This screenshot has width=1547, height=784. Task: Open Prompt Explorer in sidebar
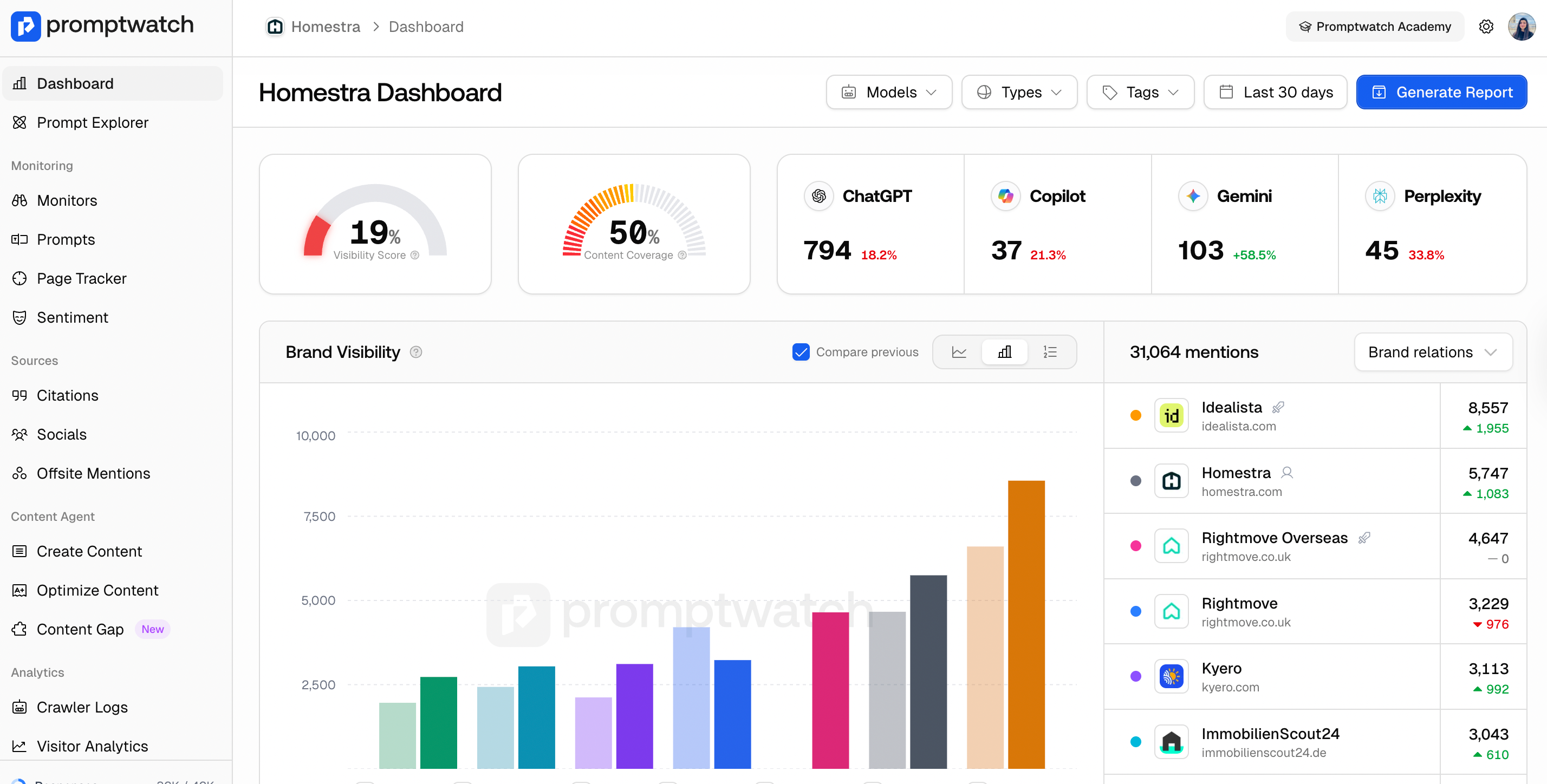point(93,122)
